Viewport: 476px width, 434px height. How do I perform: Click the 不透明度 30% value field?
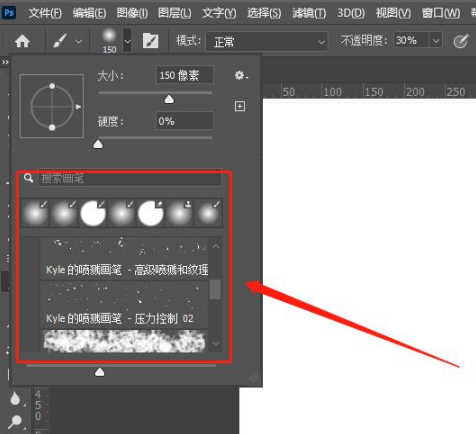pyautogui.click(x=410, y=41)
